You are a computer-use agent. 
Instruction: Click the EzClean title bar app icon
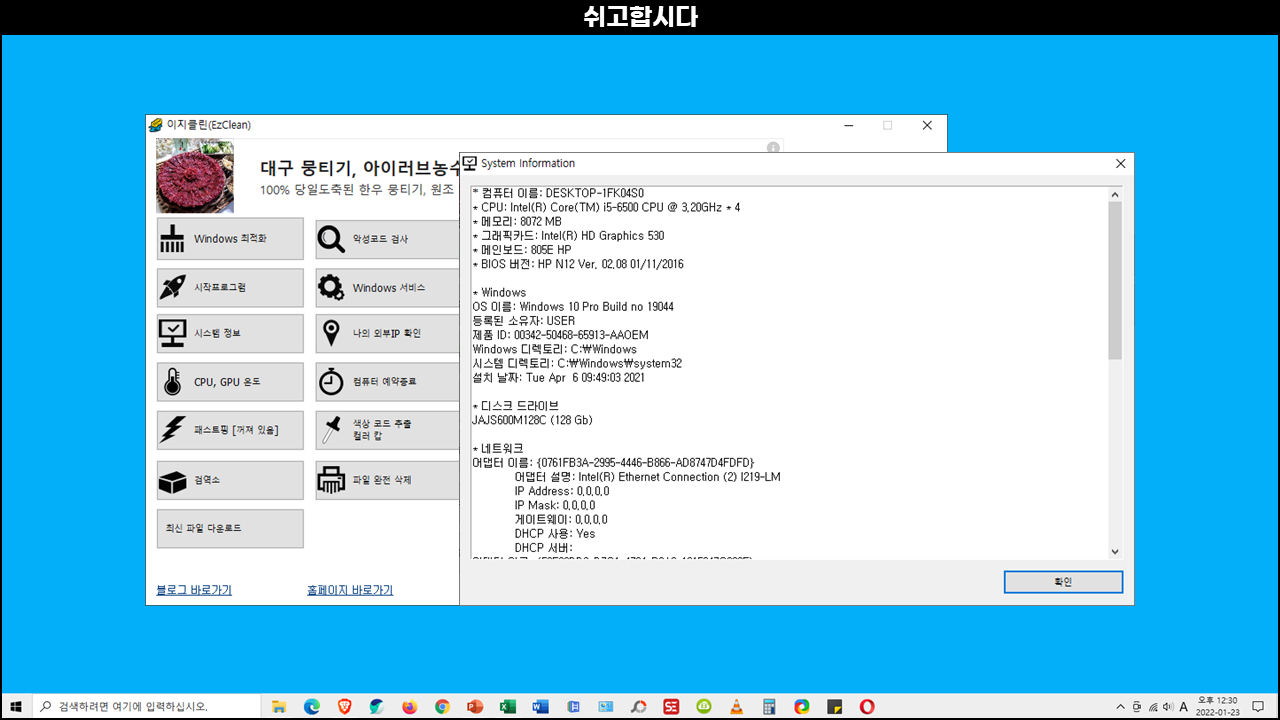click(155, 125)
